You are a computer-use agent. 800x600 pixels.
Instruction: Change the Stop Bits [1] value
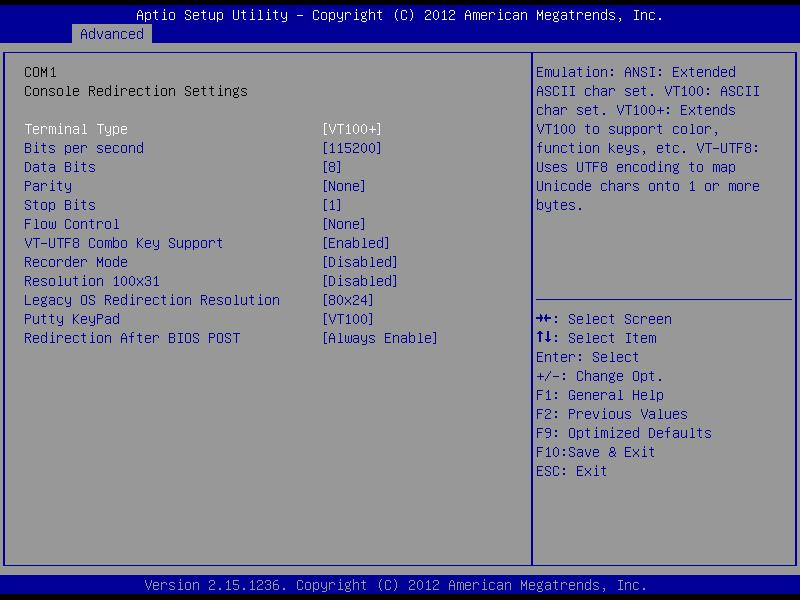click(x=331, y=205)
